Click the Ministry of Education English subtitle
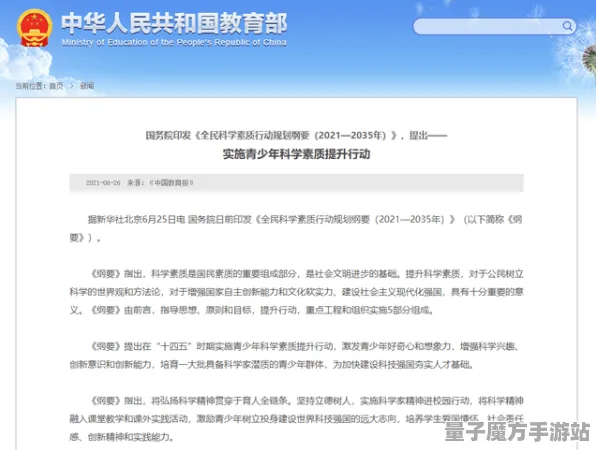Image resolution: width=596 pixels, height=450 pixels. click(x=174, y=42)
